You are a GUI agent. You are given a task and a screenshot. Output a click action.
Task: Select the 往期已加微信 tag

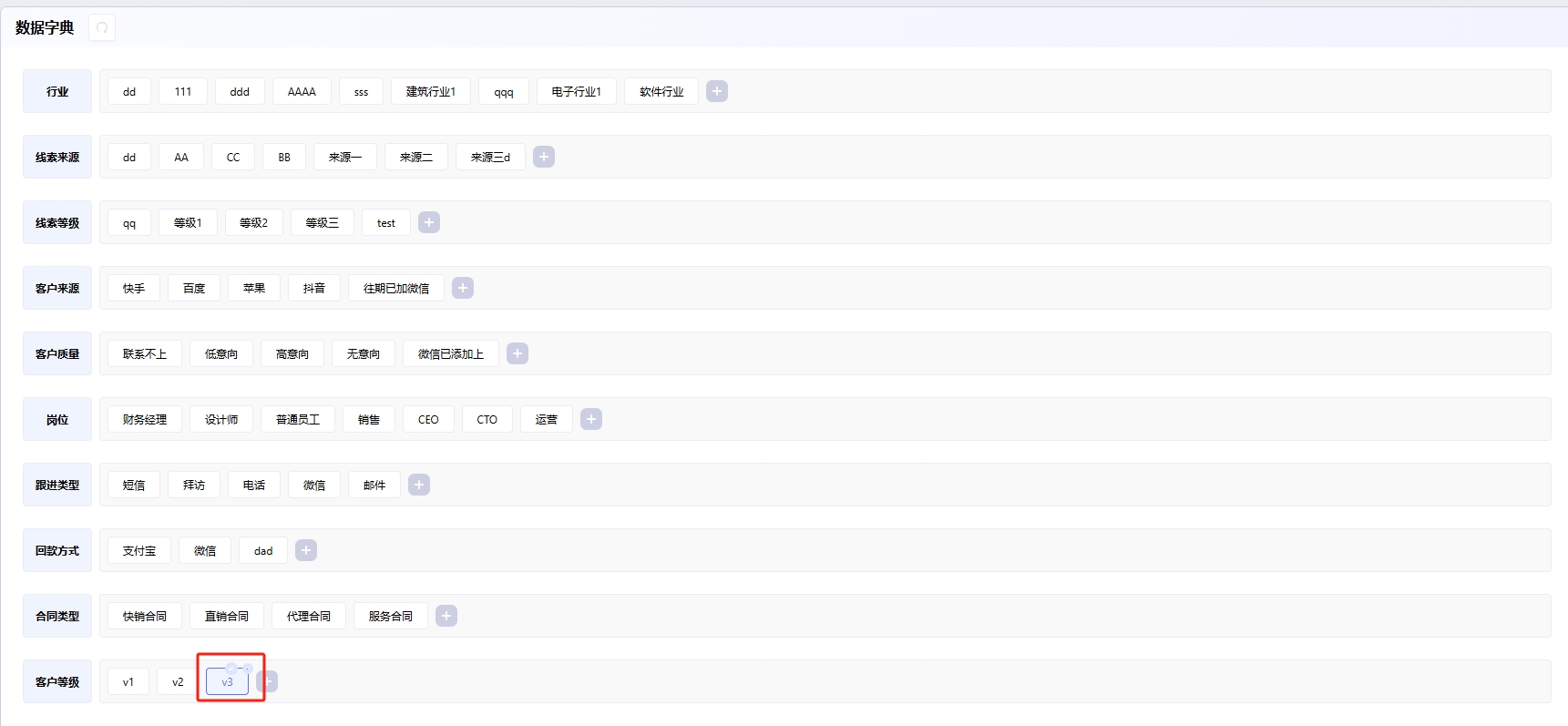tap(396, 289)
